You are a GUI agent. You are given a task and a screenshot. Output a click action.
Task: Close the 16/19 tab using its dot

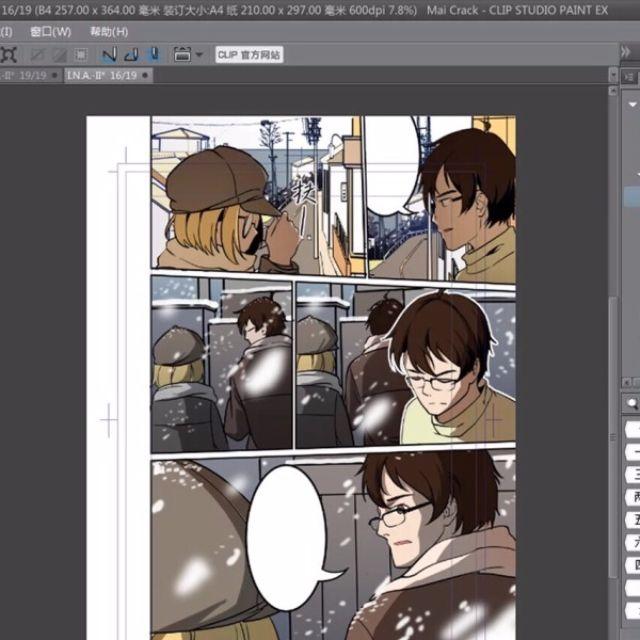coord(145,76)
